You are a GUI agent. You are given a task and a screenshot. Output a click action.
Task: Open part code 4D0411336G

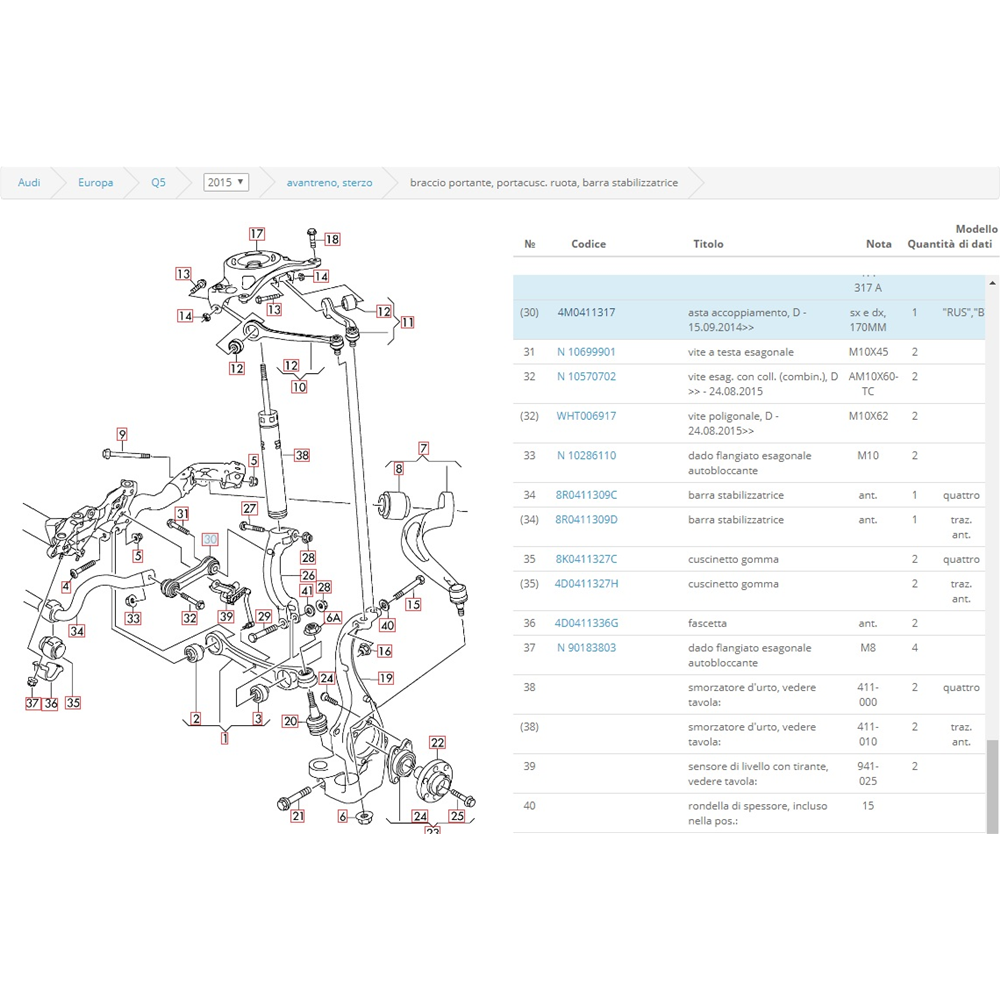point(586,623)
